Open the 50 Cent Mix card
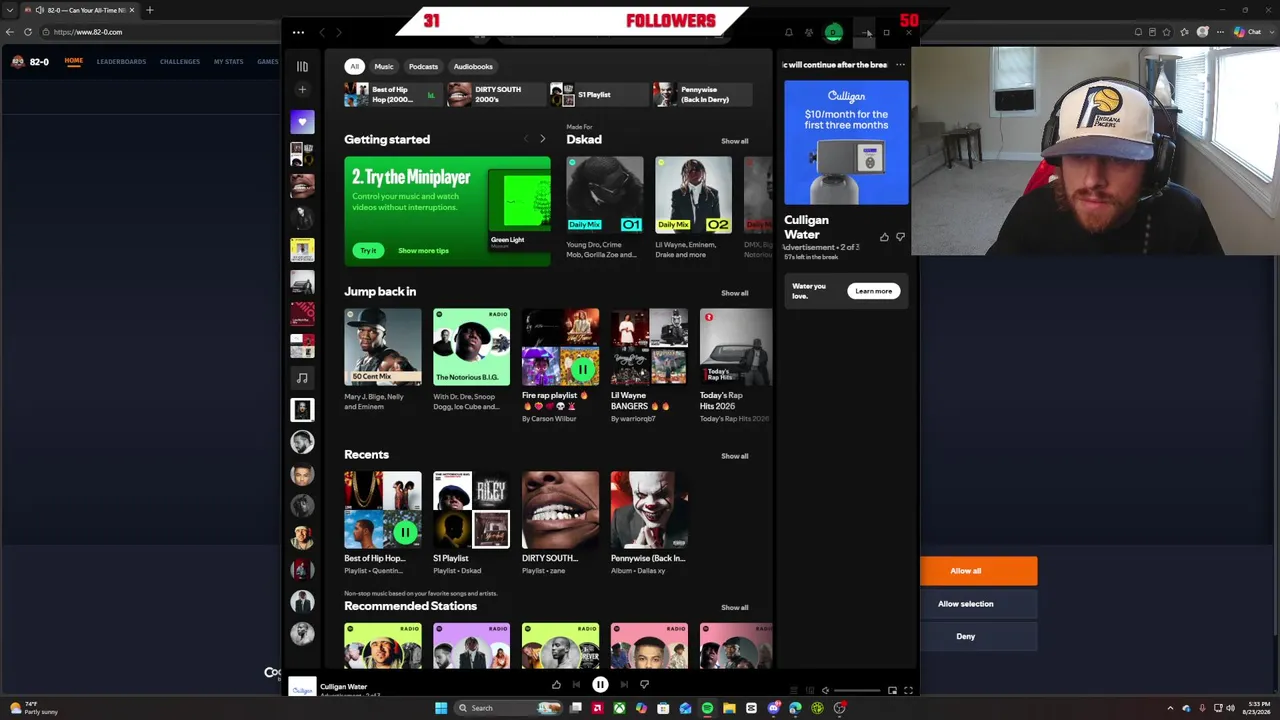Screen dimensions: 1280x720 [382, 360]
